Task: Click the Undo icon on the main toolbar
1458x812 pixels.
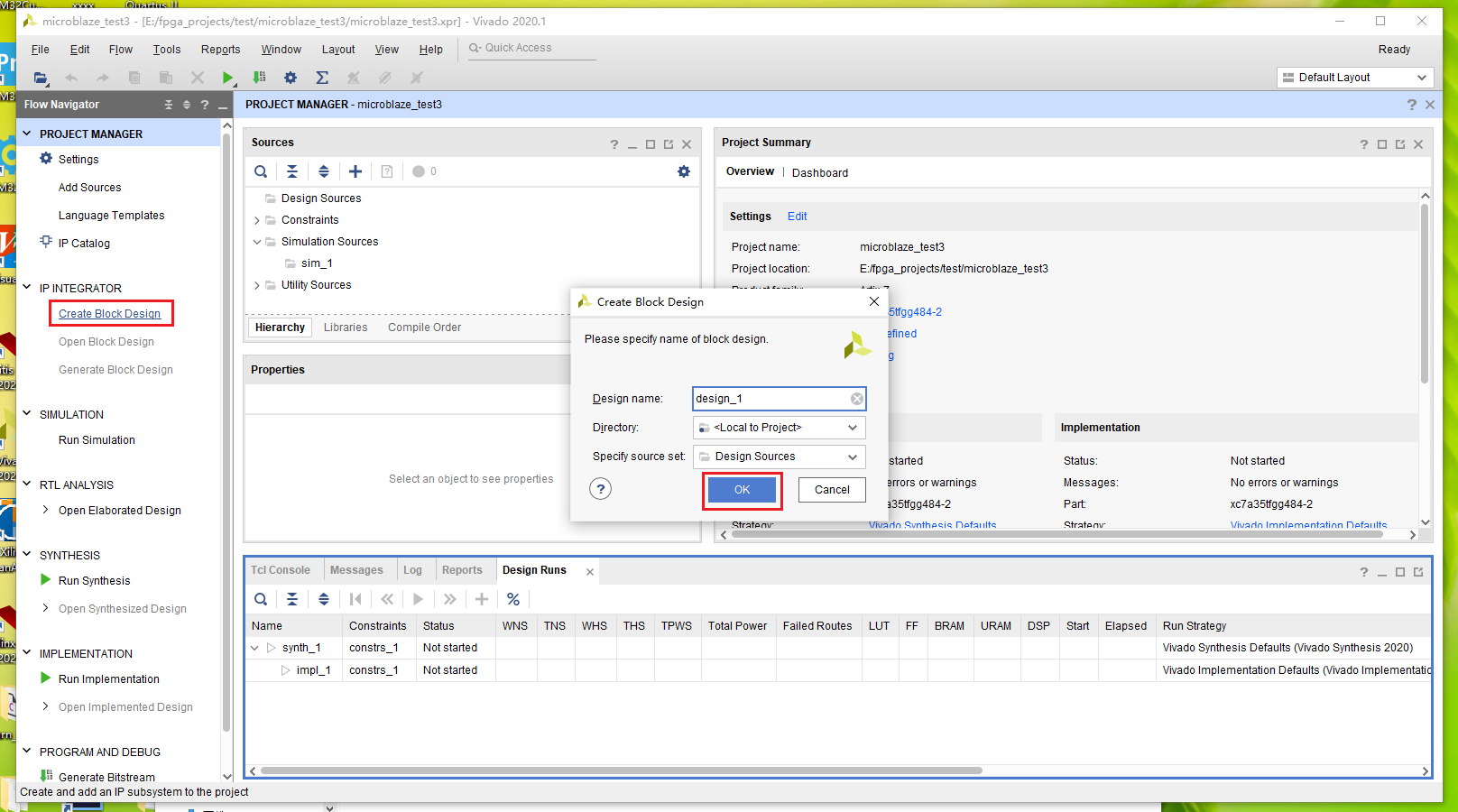Action: tap(72, 78)
